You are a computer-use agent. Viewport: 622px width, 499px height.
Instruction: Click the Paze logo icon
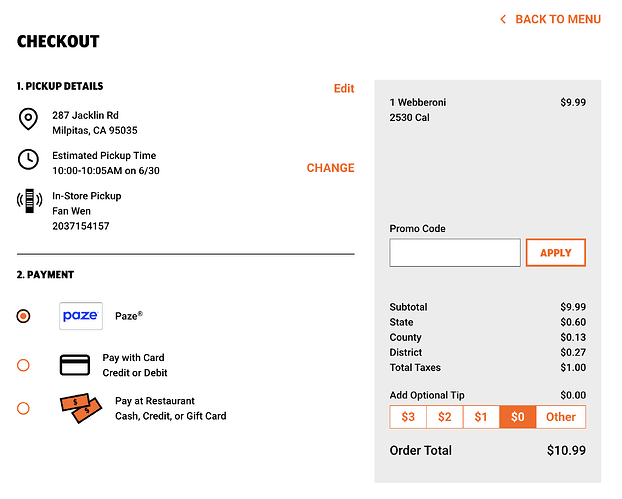(x=81, y=316)
